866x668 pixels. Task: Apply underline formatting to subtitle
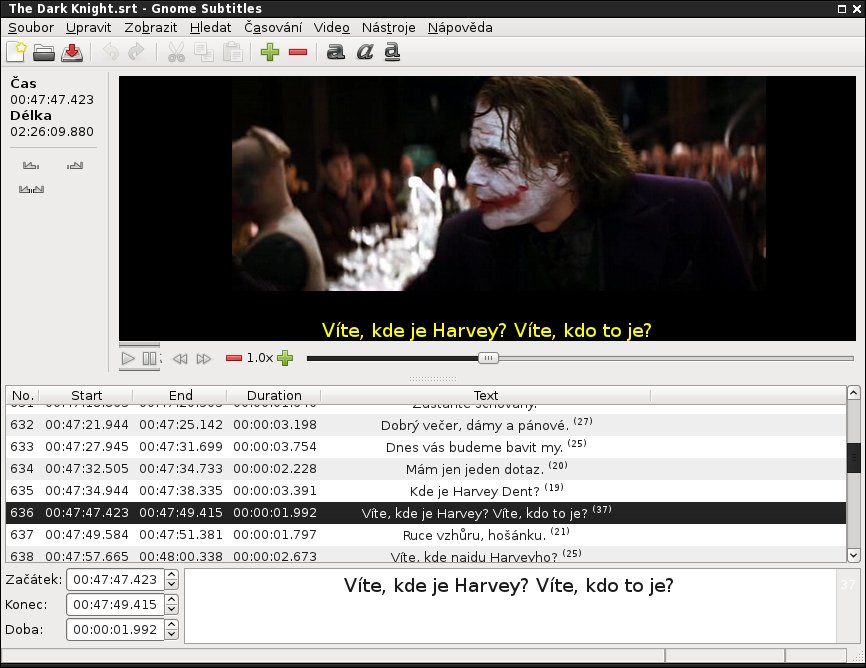click(x=392, y=52)
